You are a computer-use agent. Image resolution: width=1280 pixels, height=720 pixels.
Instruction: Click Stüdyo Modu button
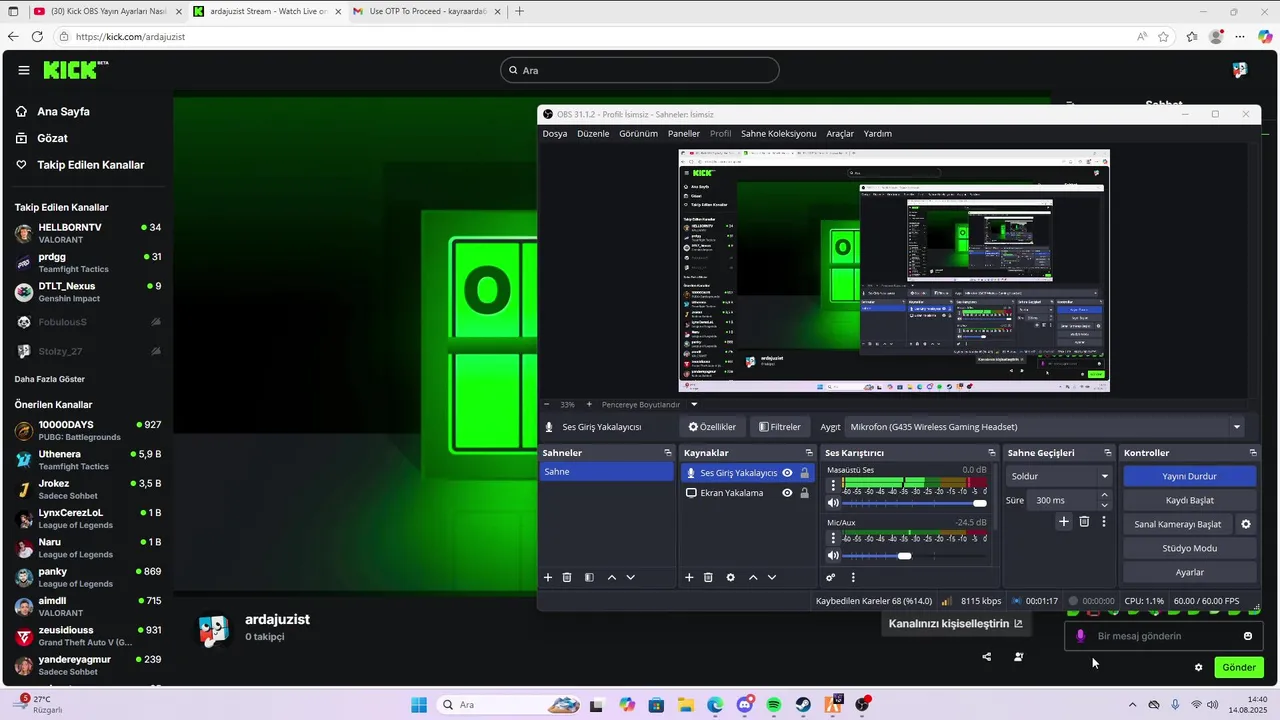tap(1189, 548)
